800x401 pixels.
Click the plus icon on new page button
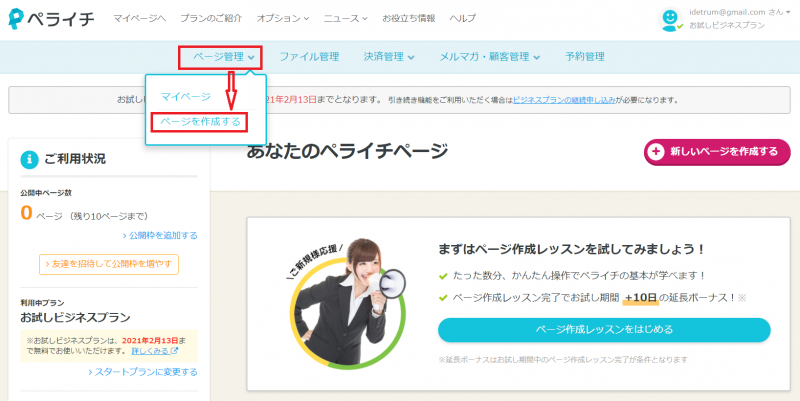(657, 152)
